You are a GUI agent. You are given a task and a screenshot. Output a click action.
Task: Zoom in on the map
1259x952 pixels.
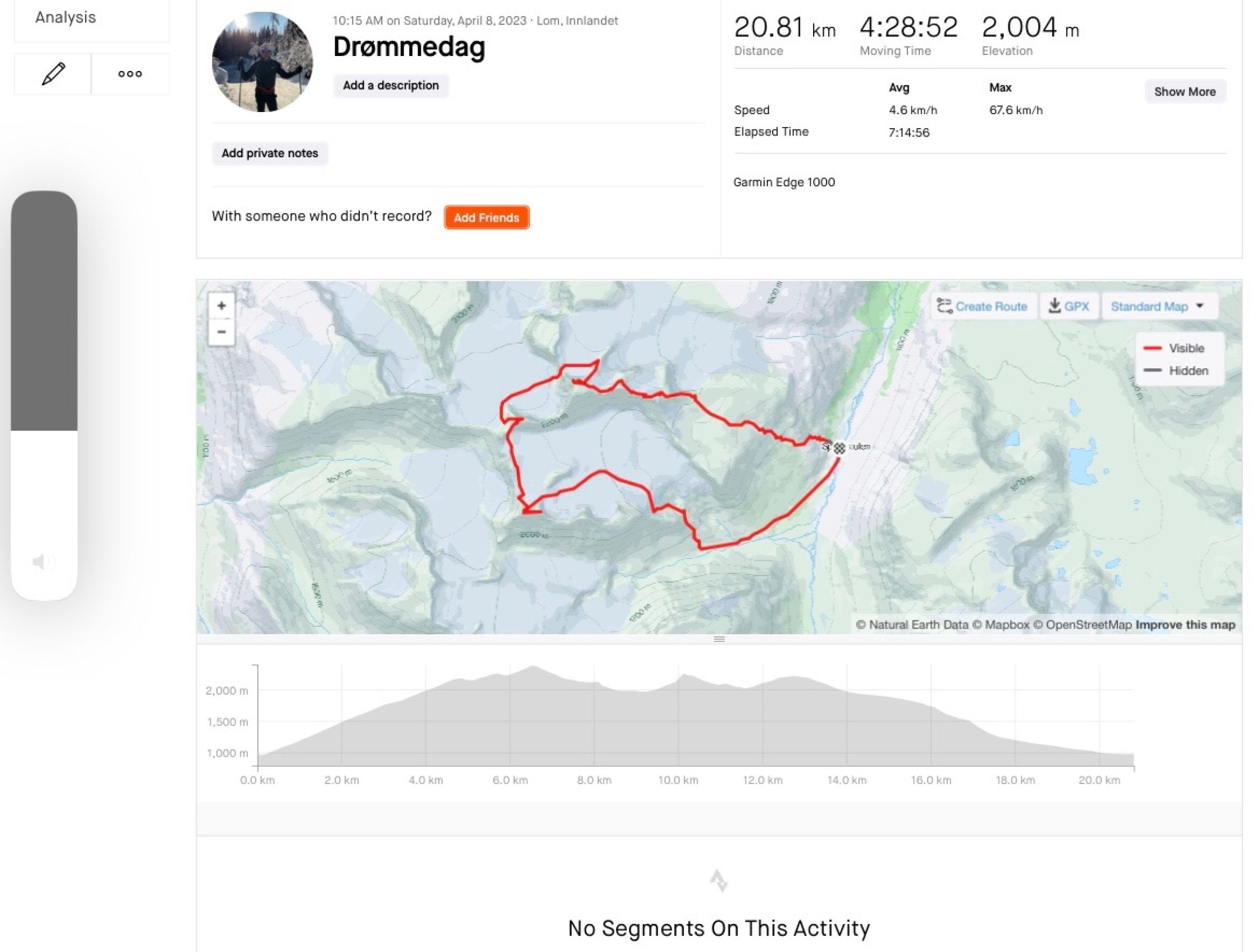coord(222,306)
